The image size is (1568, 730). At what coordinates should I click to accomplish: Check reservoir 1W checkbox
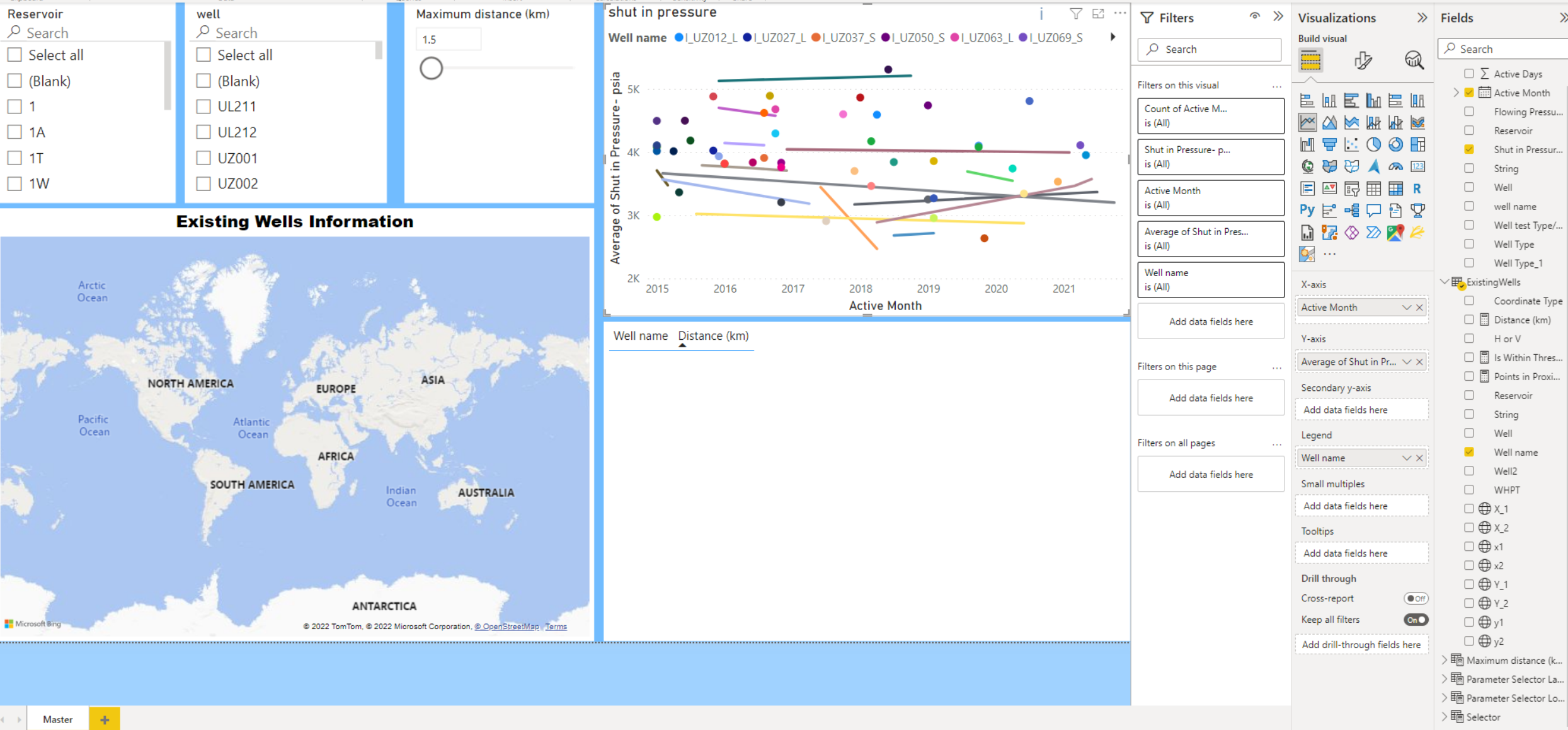[14, 183]
